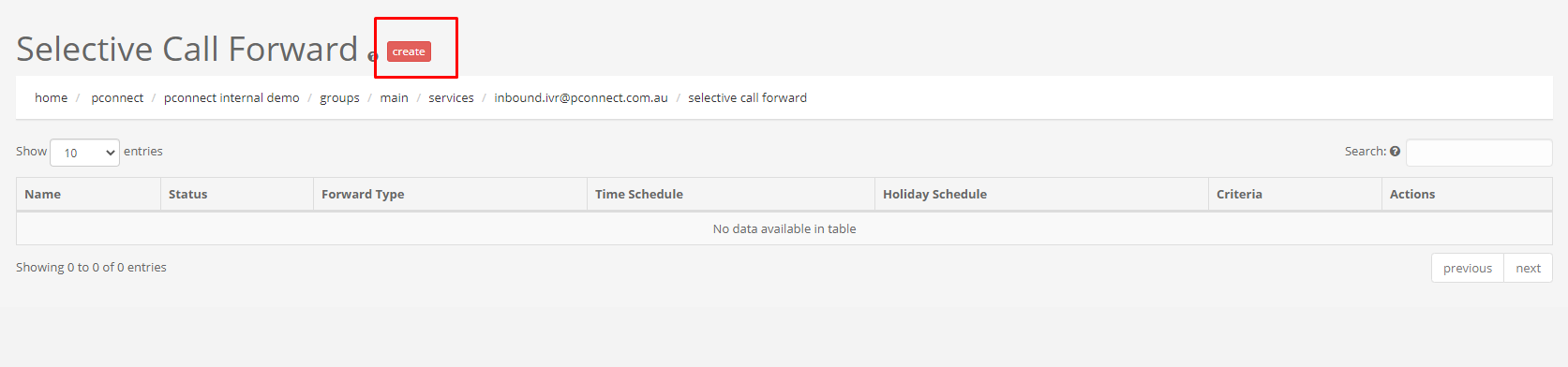Sort table by Status column
Screen dimensions: 1568x367
click(x=237, y=194)
